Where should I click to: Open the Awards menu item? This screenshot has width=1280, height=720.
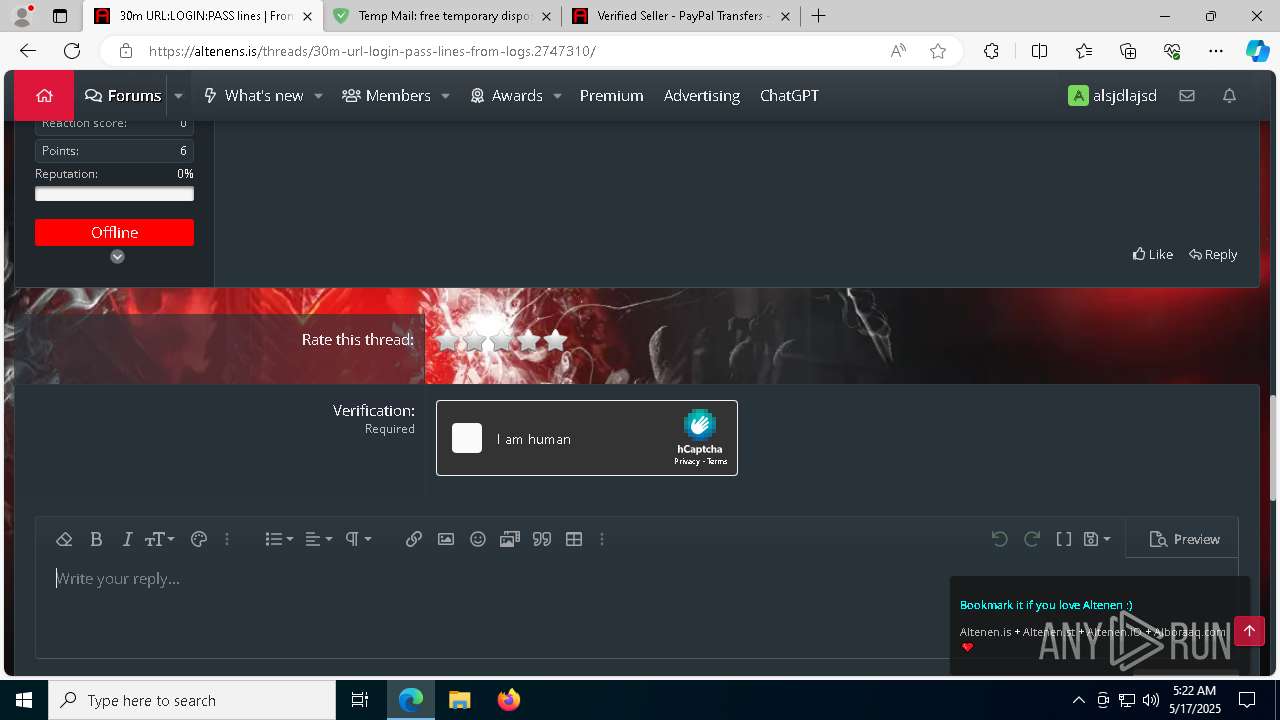[x=506, y=96]
